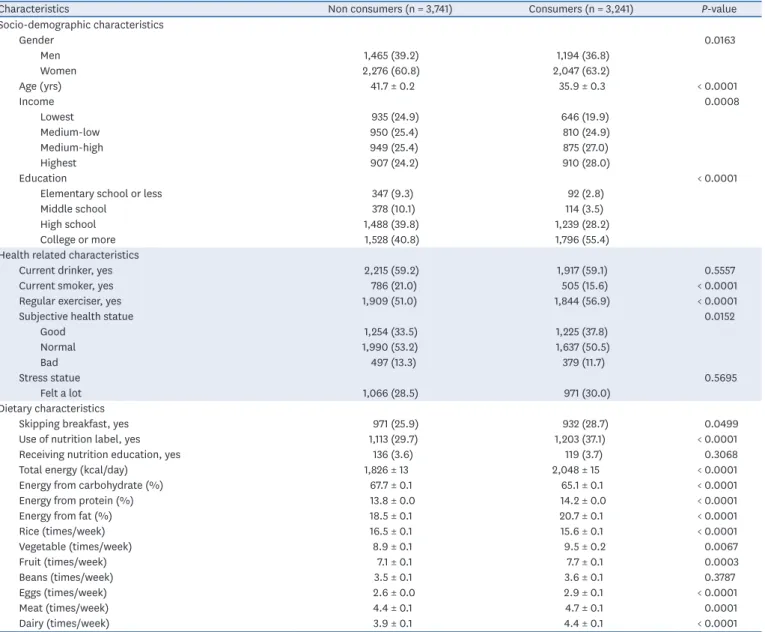The image size is (765, 632).
Task: Select the 'Lowest' income row label
Action: 57,117
